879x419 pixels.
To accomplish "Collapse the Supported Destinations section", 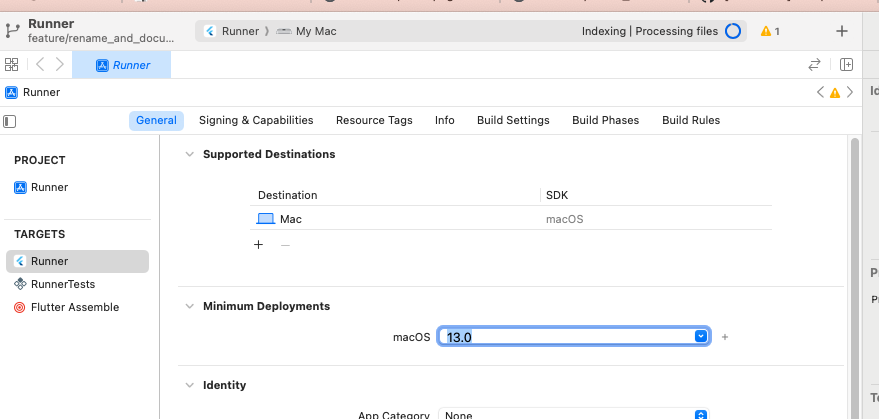I will [189, 154].
